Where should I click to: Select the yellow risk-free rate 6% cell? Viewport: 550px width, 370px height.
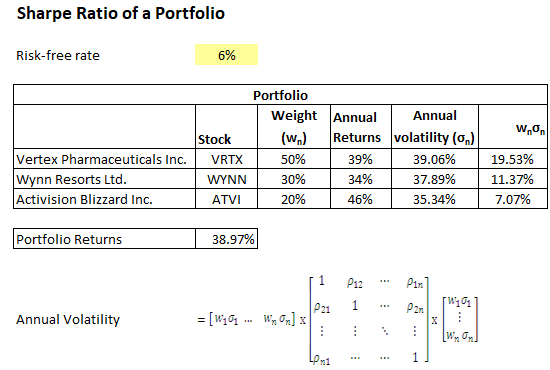(226, 55)
